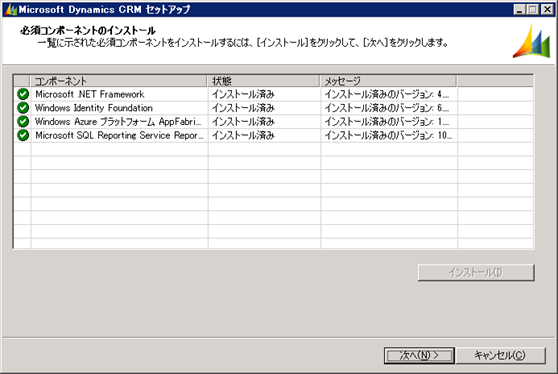Click the version message ending in 4...
Viewport: 558px width, 374px height.
click(x=387, y=94)
